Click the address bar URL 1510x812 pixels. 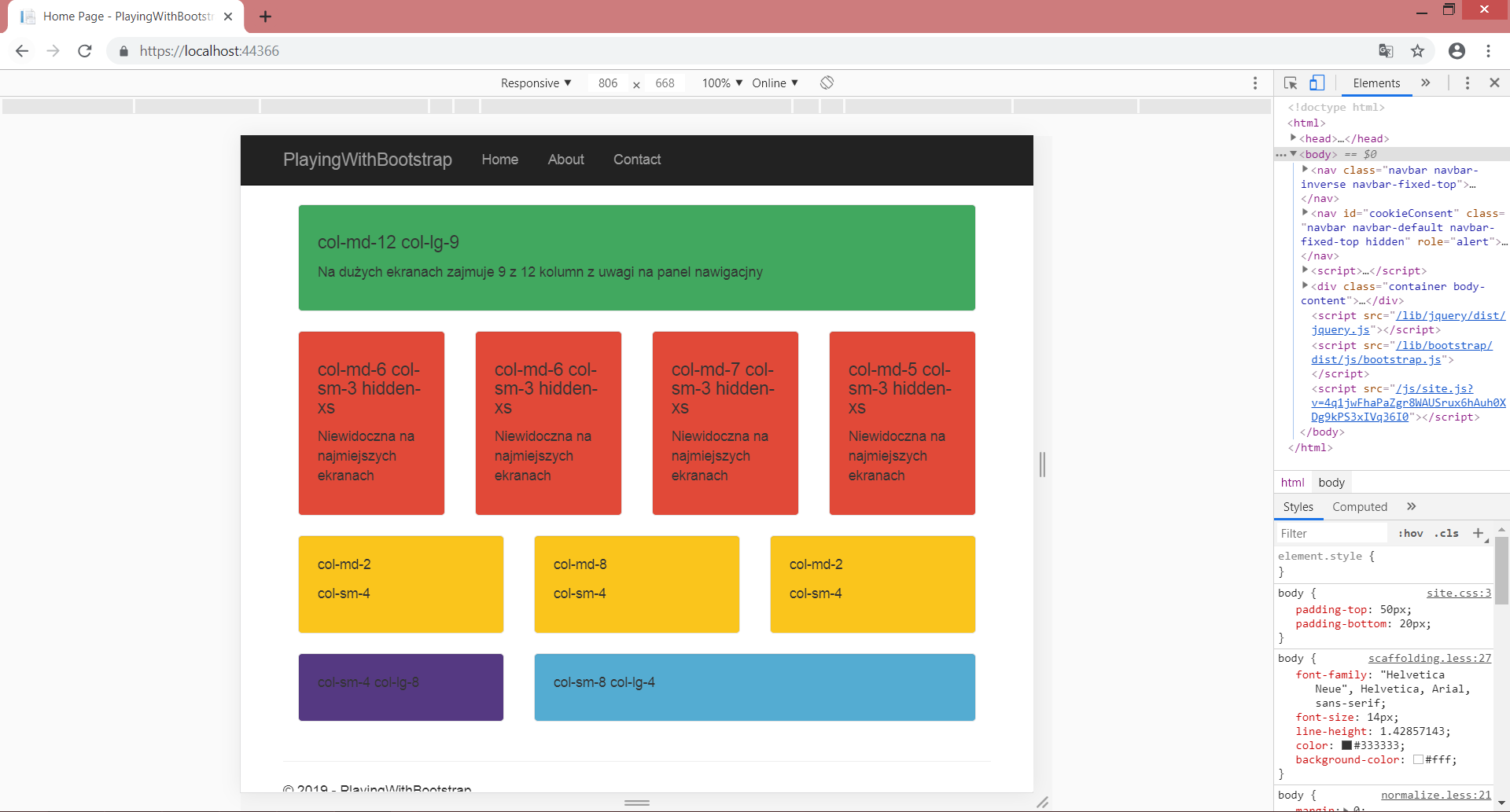(209, 51)
